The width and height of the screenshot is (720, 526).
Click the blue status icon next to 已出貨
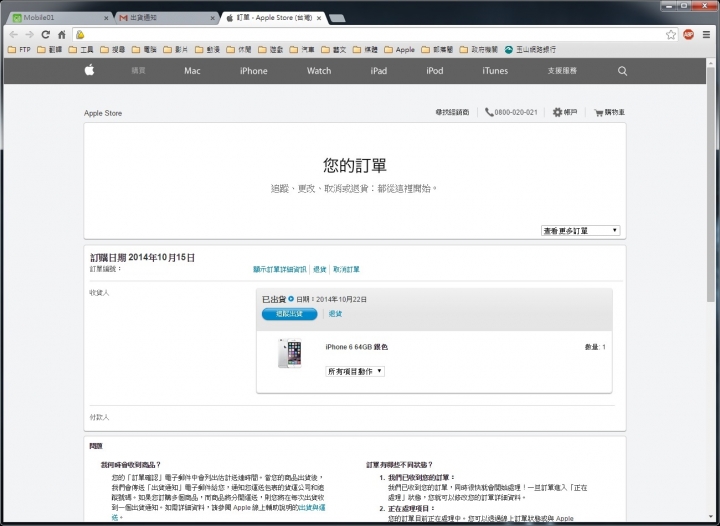(291, 299)
